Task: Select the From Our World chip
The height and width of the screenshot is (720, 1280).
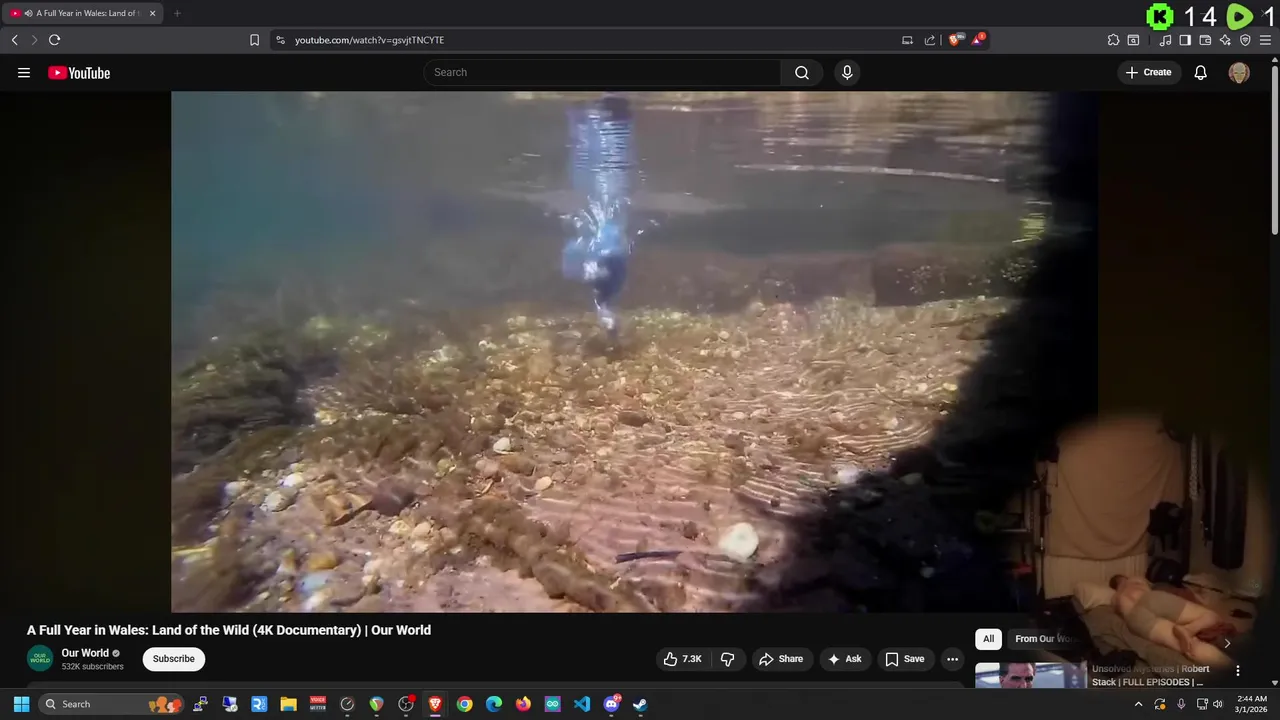Action: (1045, 639)
